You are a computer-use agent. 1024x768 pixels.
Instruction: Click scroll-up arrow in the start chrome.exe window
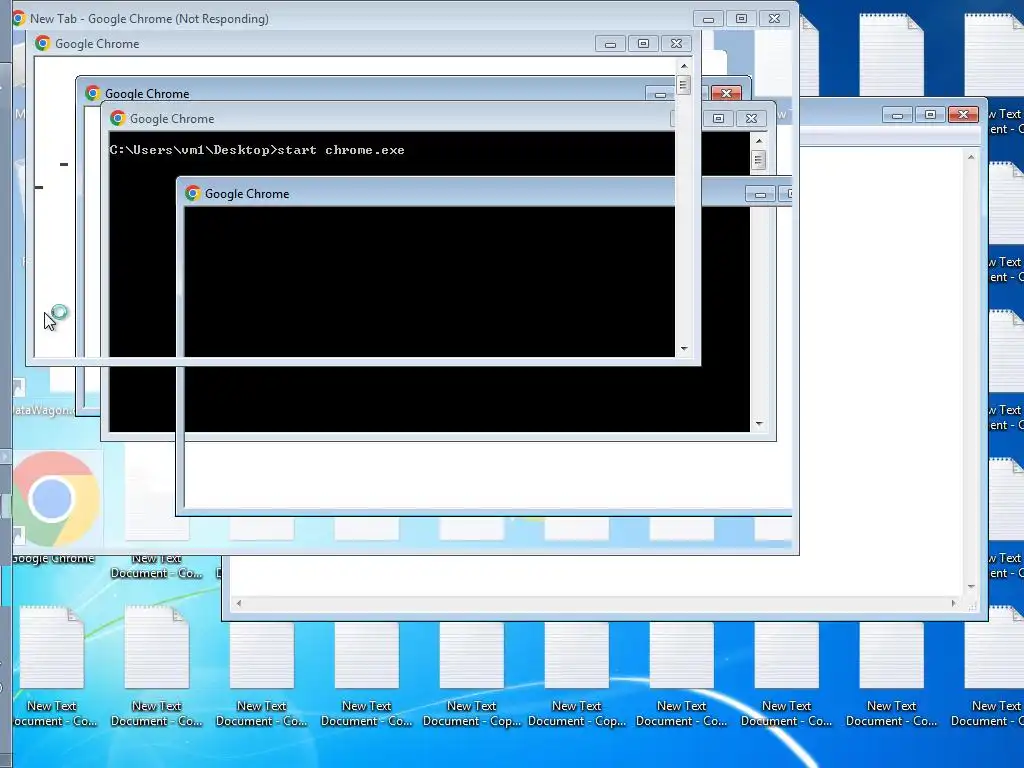(x=759, y=140)
